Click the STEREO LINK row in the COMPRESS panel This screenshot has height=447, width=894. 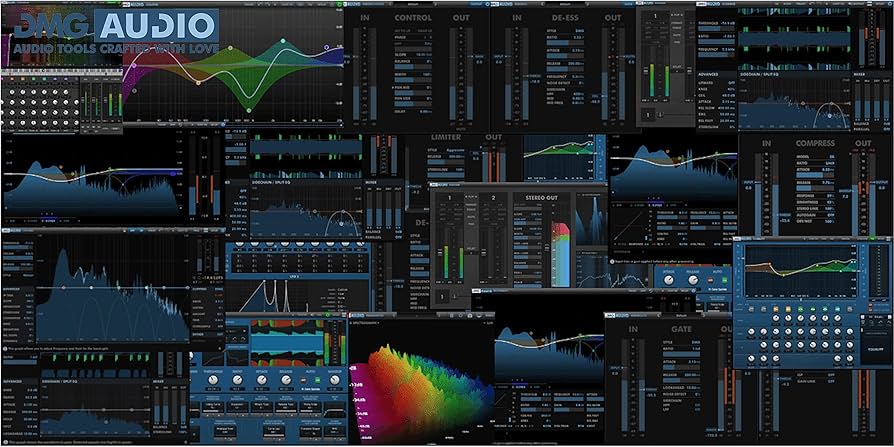[x=816, y=209]
